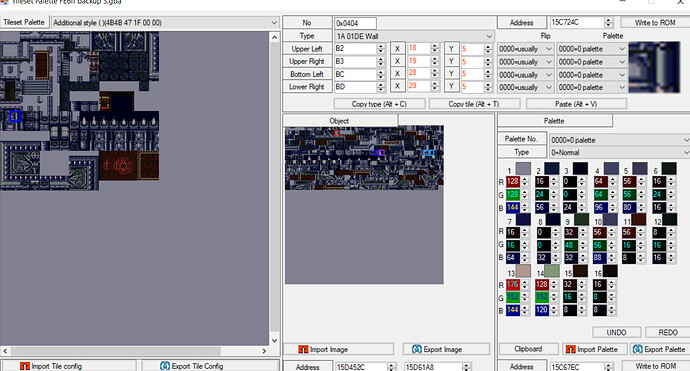The height and width of the screenshot is (371, 690).
Task: Click the Import Palette button
Action: pyautogui.click(x=595, y=349)
